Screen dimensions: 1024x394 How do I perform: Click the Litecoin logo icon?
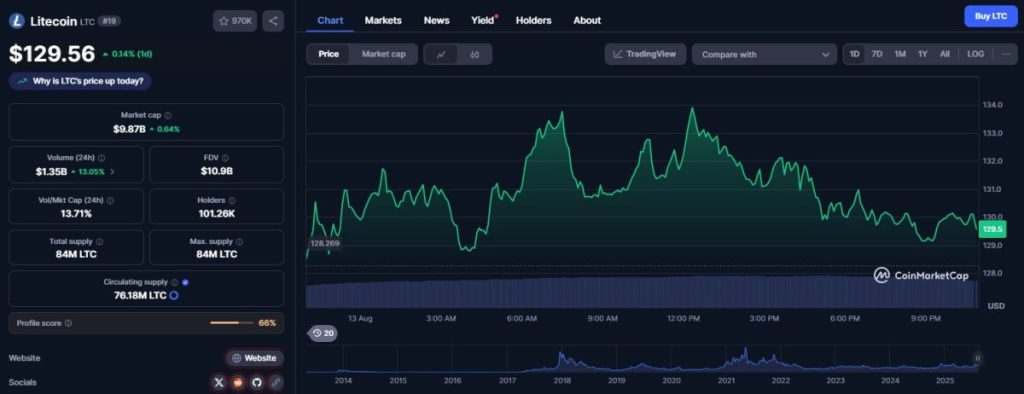(x=16, y=21)
